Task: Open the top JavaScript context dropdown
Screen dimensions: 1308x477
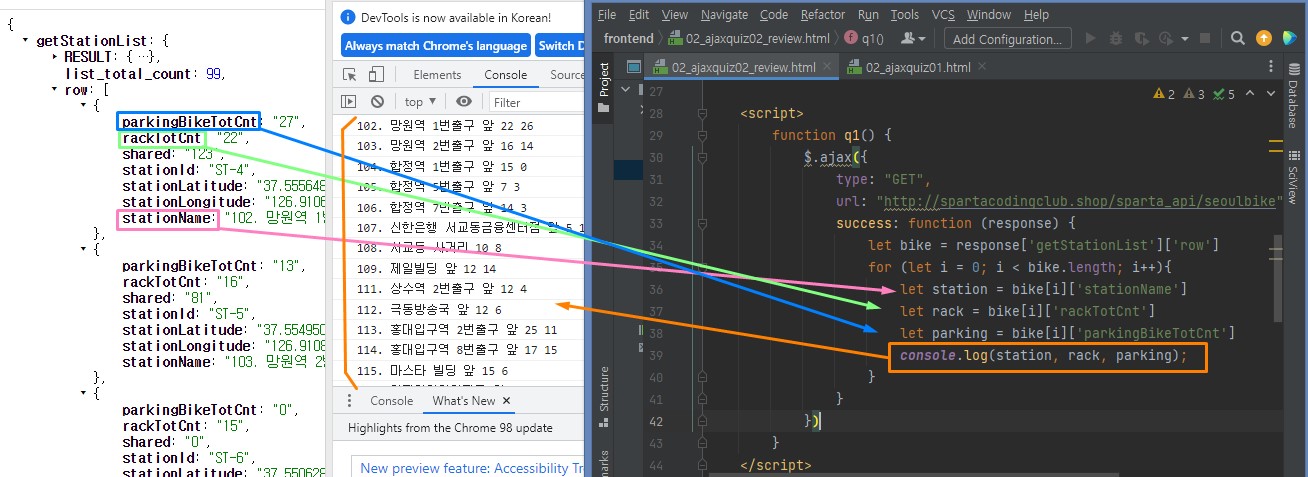Action: coord(420,101)
